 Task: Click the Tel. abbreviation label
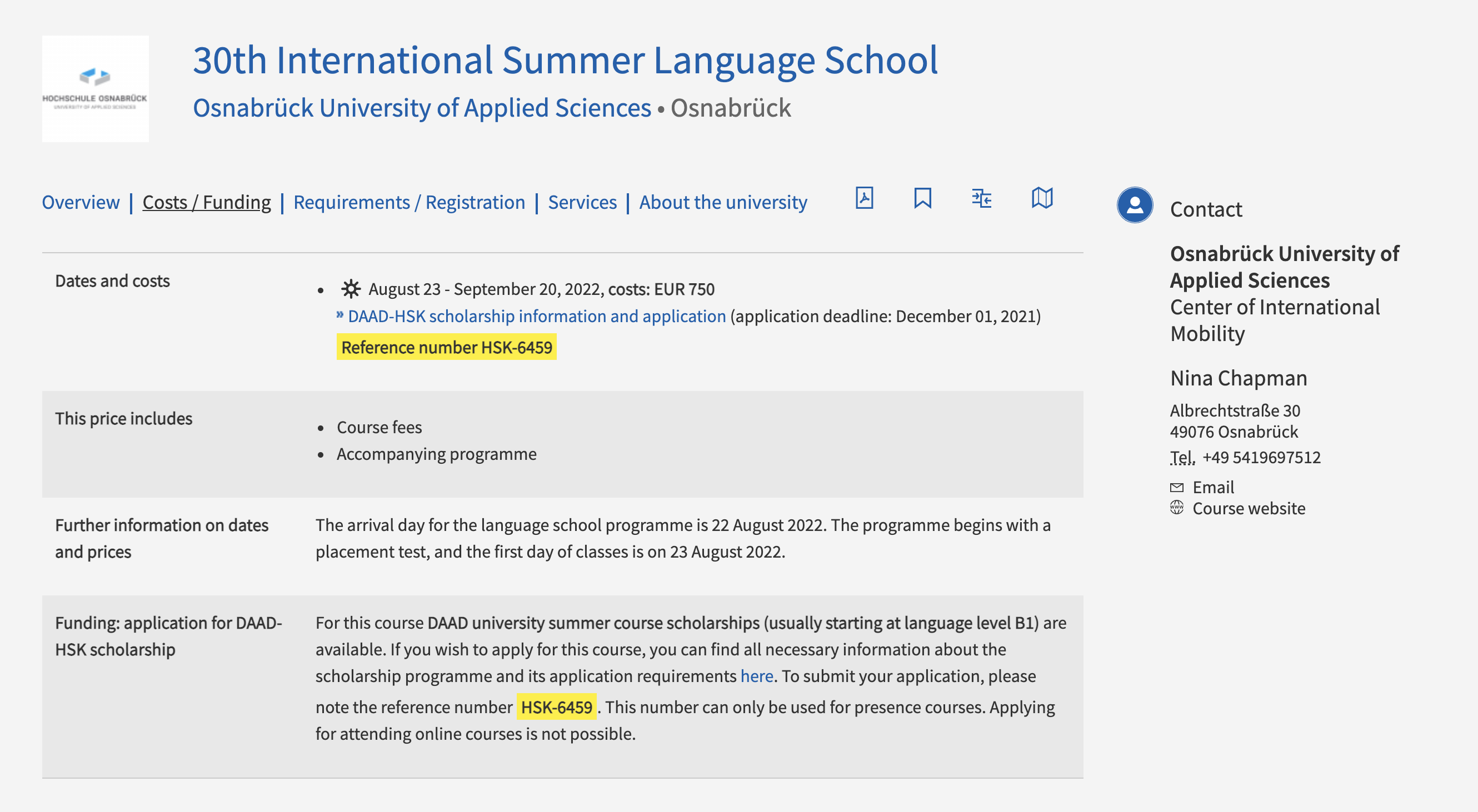(1182, 458)
